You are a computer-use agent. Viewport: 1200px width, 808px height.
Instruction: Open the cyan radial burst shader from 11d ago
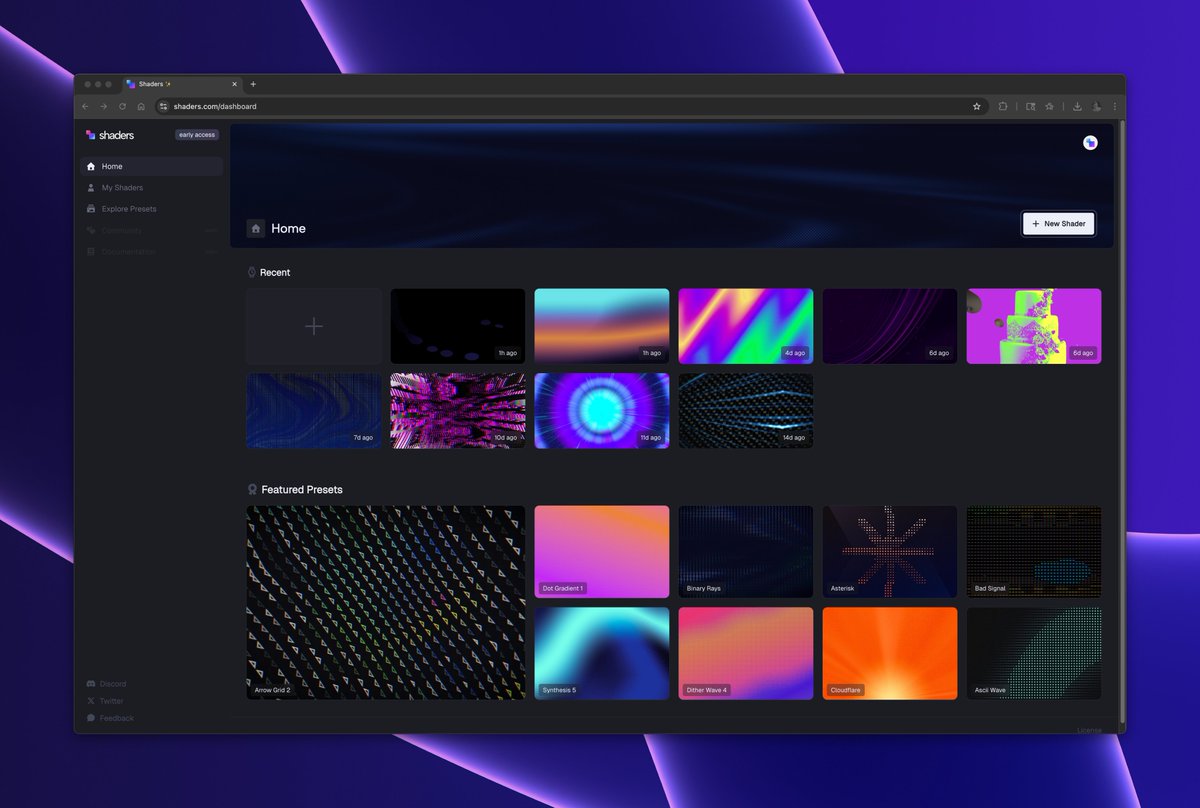602,411
